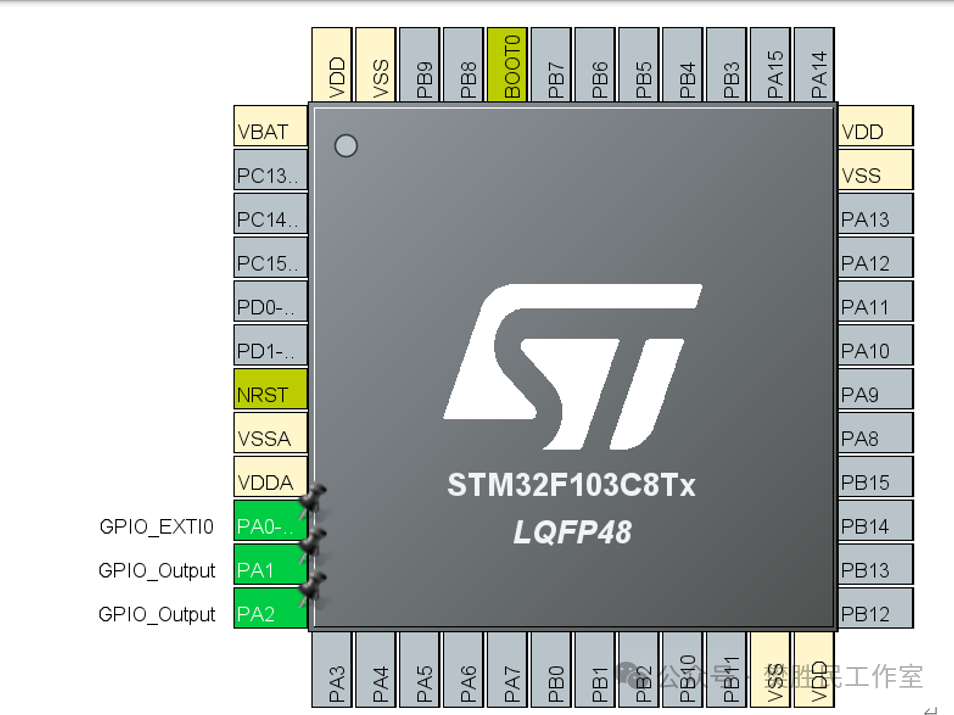Viewport: 954px width, 715px height.
Task: Select the PB8 pin
Action: tap(464, 64)
